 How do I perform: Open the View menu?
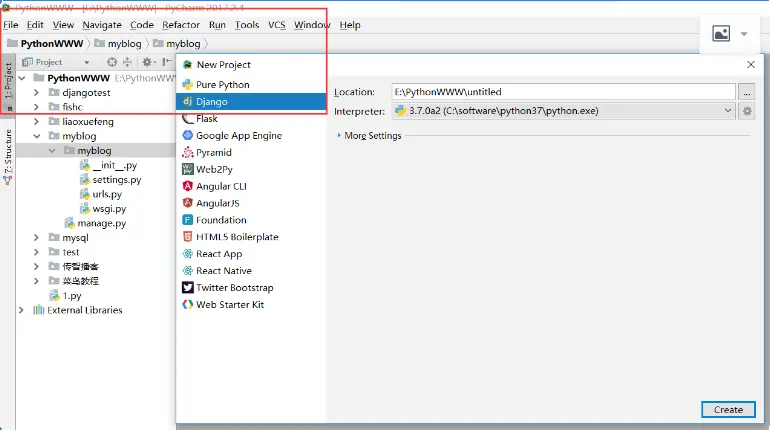click(x=63, y=25)
